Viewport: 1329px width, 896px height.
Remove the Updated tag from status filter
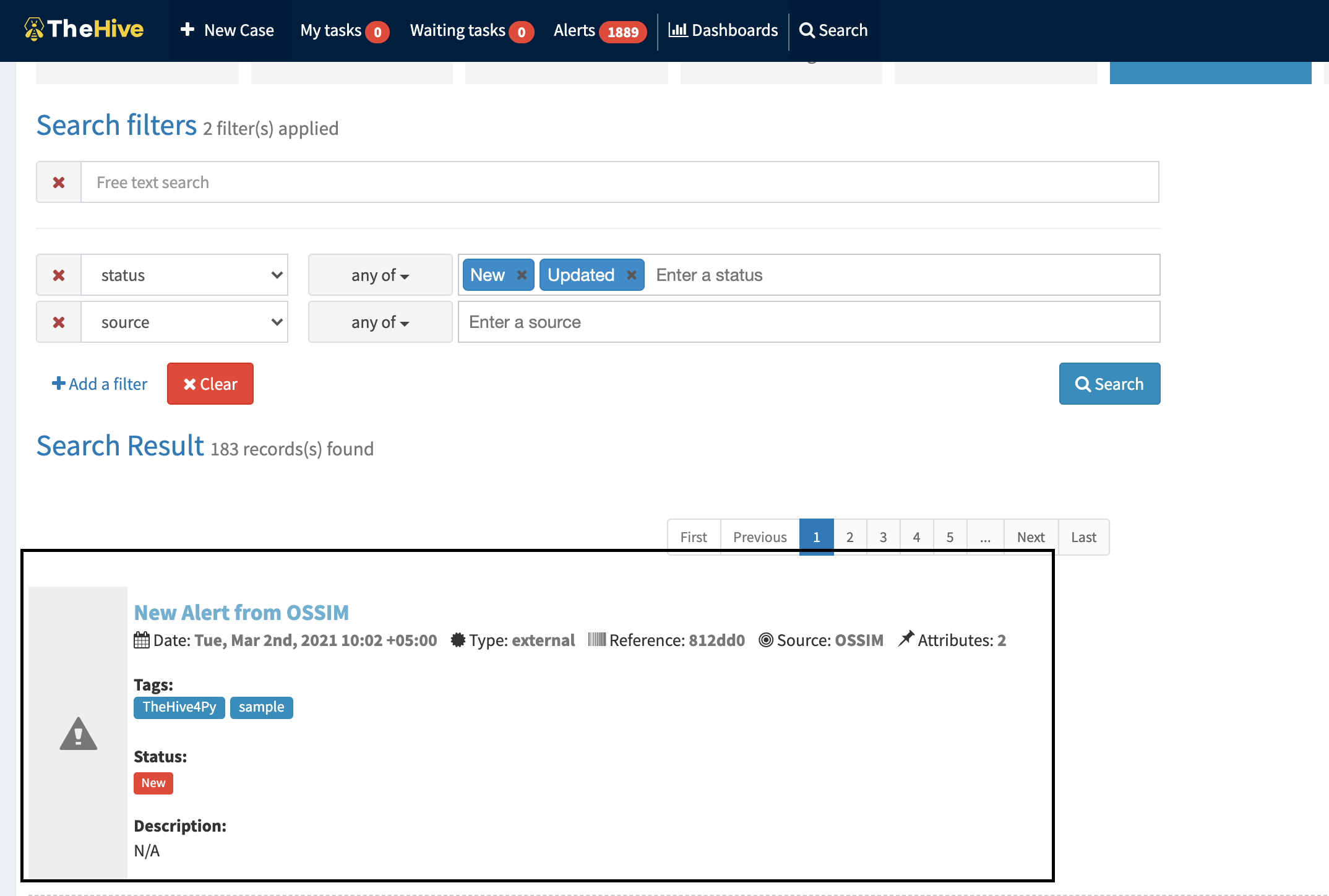pos(632,275)
